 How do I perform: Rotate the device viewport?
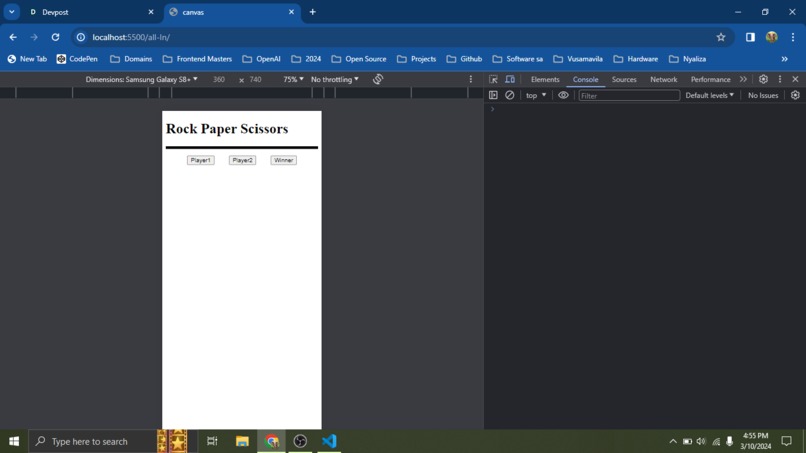(x=378, y=79)
